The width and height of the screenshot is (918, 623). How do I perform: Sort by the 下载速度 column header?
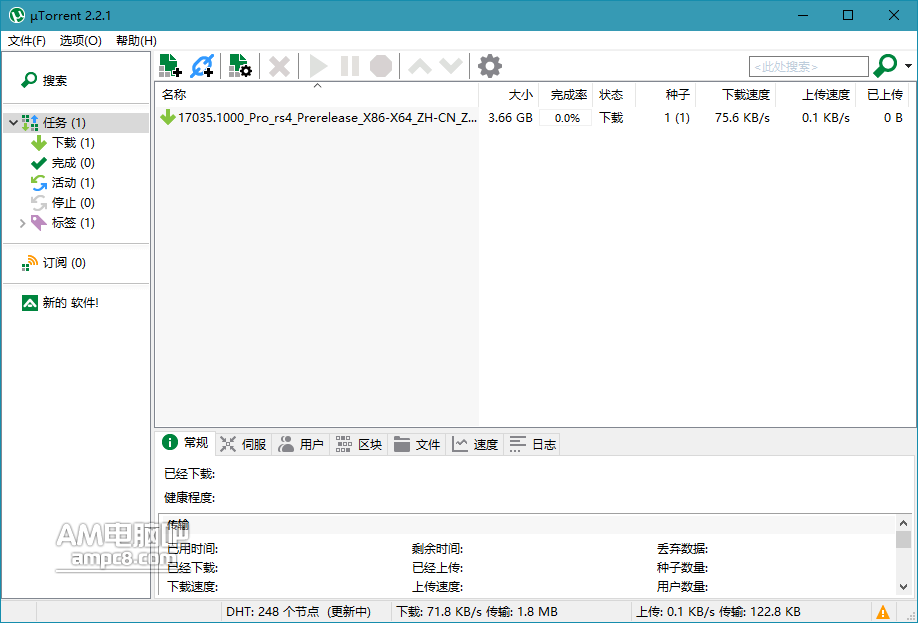736,94
